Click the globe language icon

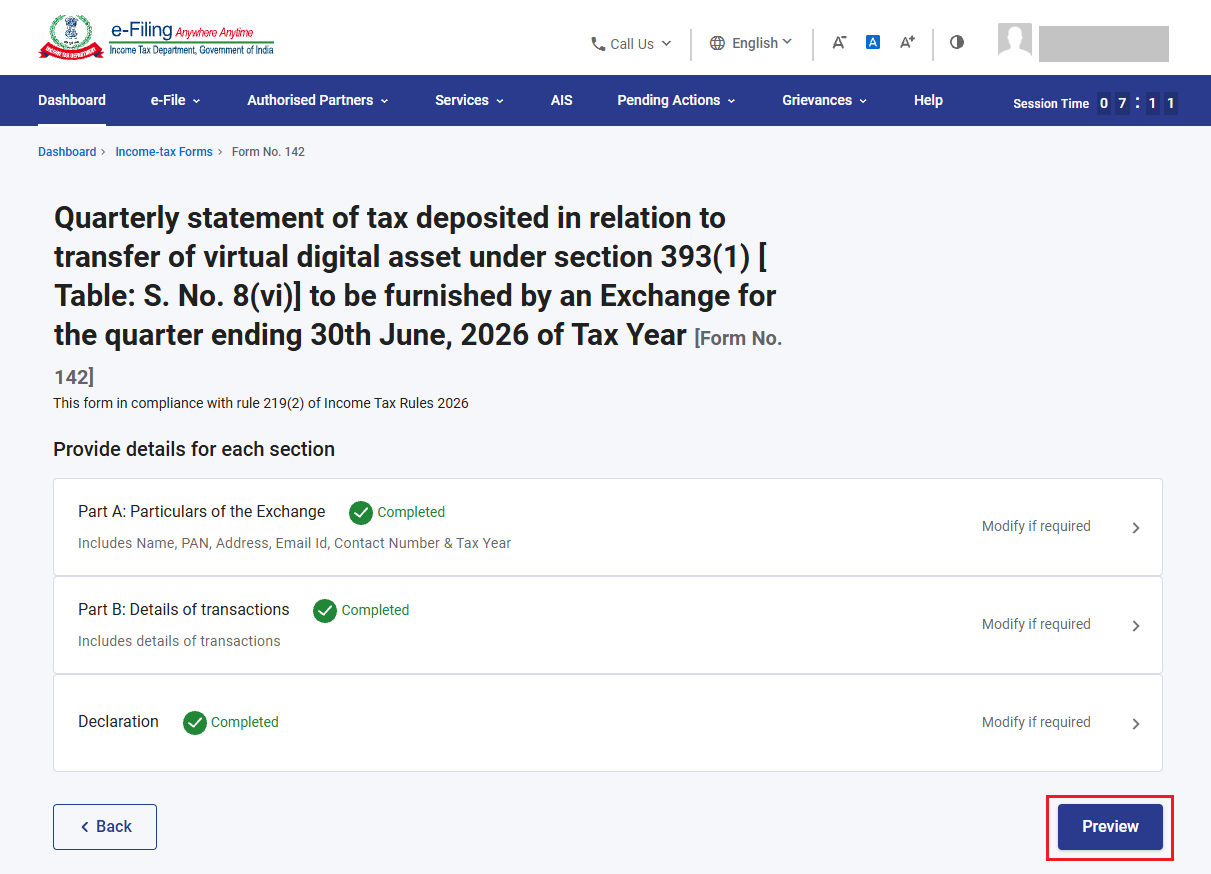(717, 43)
